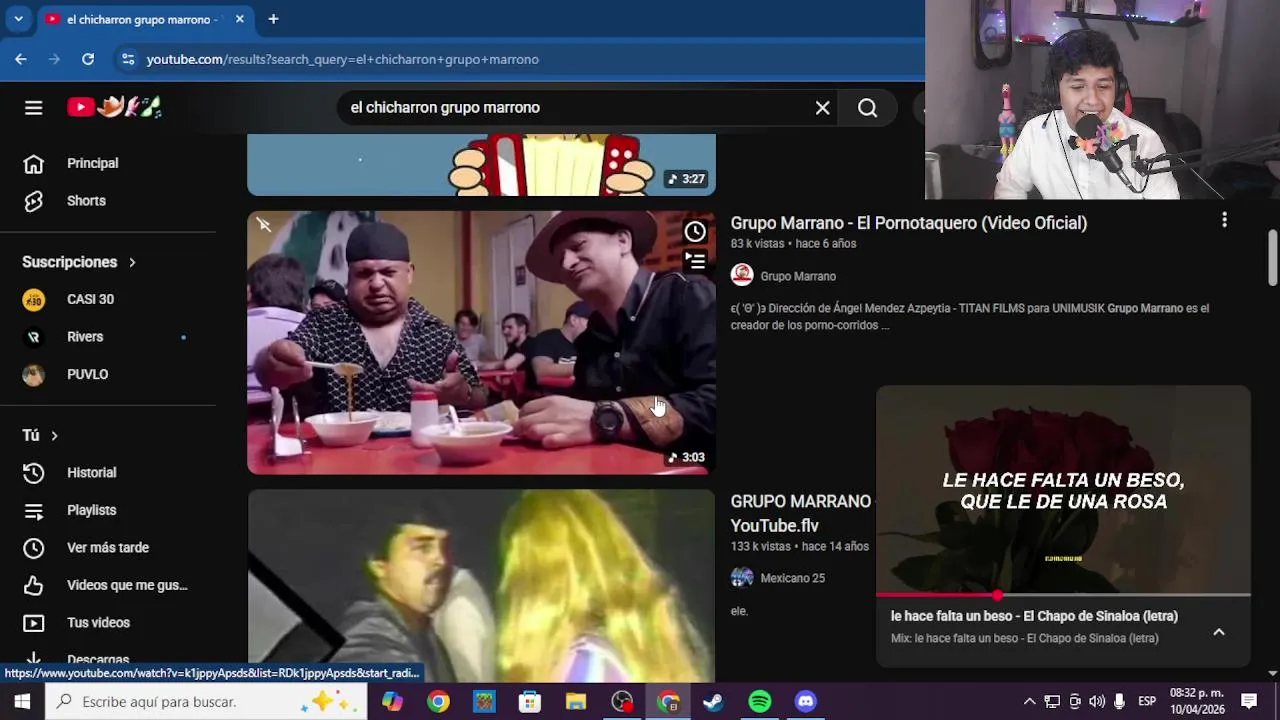The image size is (1280, 720).
Task: Click the miniplayer rose video
Action: 1063,490
